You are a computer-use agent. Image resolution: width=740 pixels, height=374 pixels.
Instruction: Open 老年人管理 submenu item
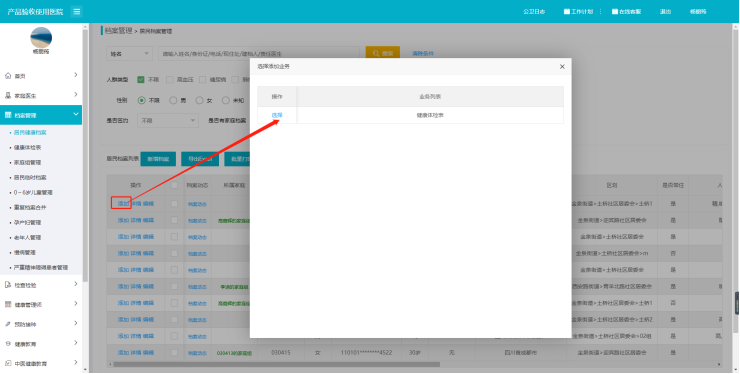point(27,238)
